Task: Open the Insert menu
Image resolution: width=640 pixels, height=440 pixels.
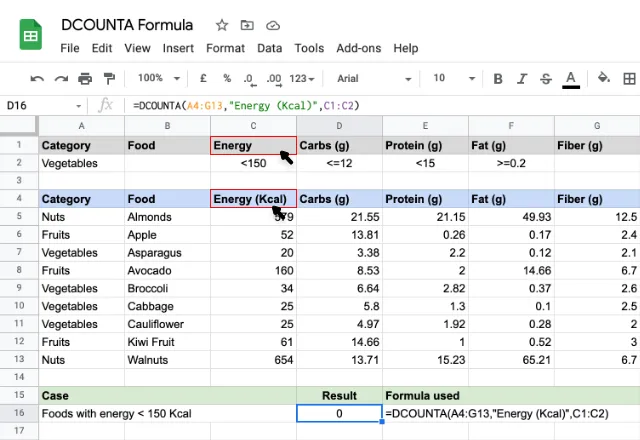Action: pos(178,48)
